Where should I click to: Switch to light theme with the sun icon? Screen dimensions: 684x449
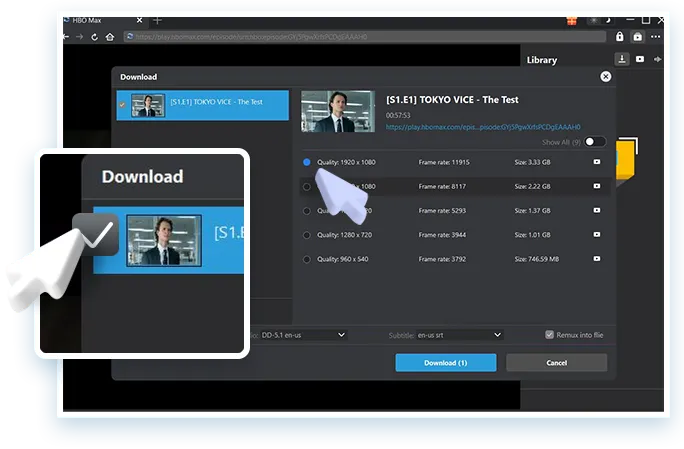594,21
